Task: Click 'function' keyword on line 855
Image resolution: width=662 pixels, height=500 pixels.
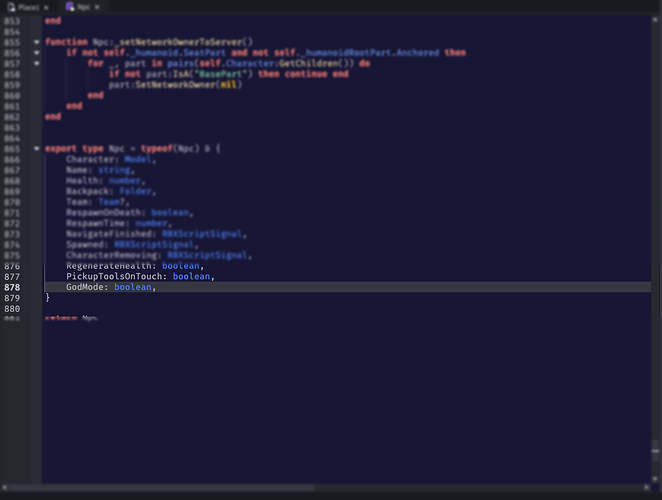Action: (x=66, y=42)
